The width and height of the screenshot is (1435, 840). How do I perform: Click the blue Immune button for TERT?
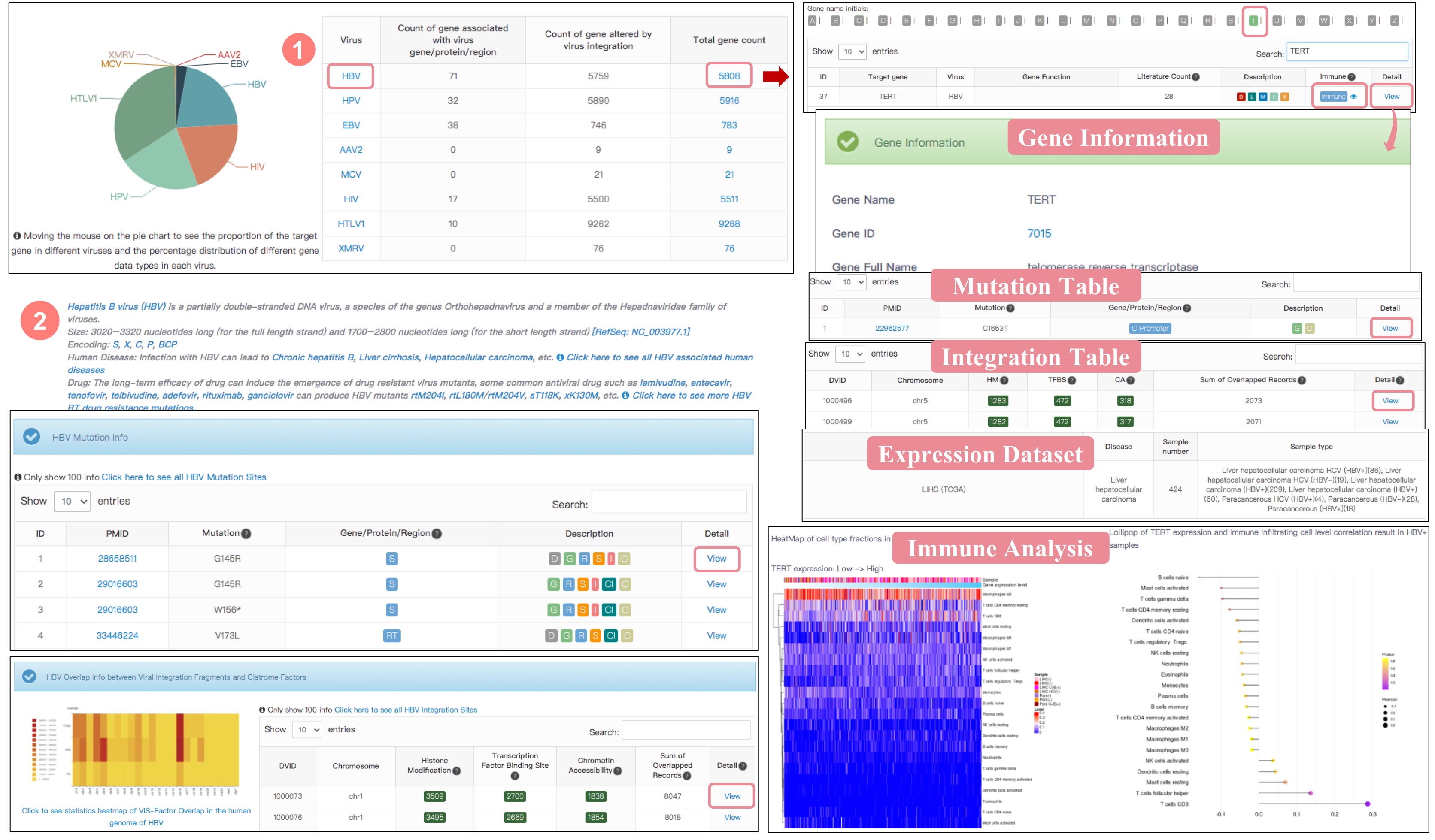coord(1333,97)
